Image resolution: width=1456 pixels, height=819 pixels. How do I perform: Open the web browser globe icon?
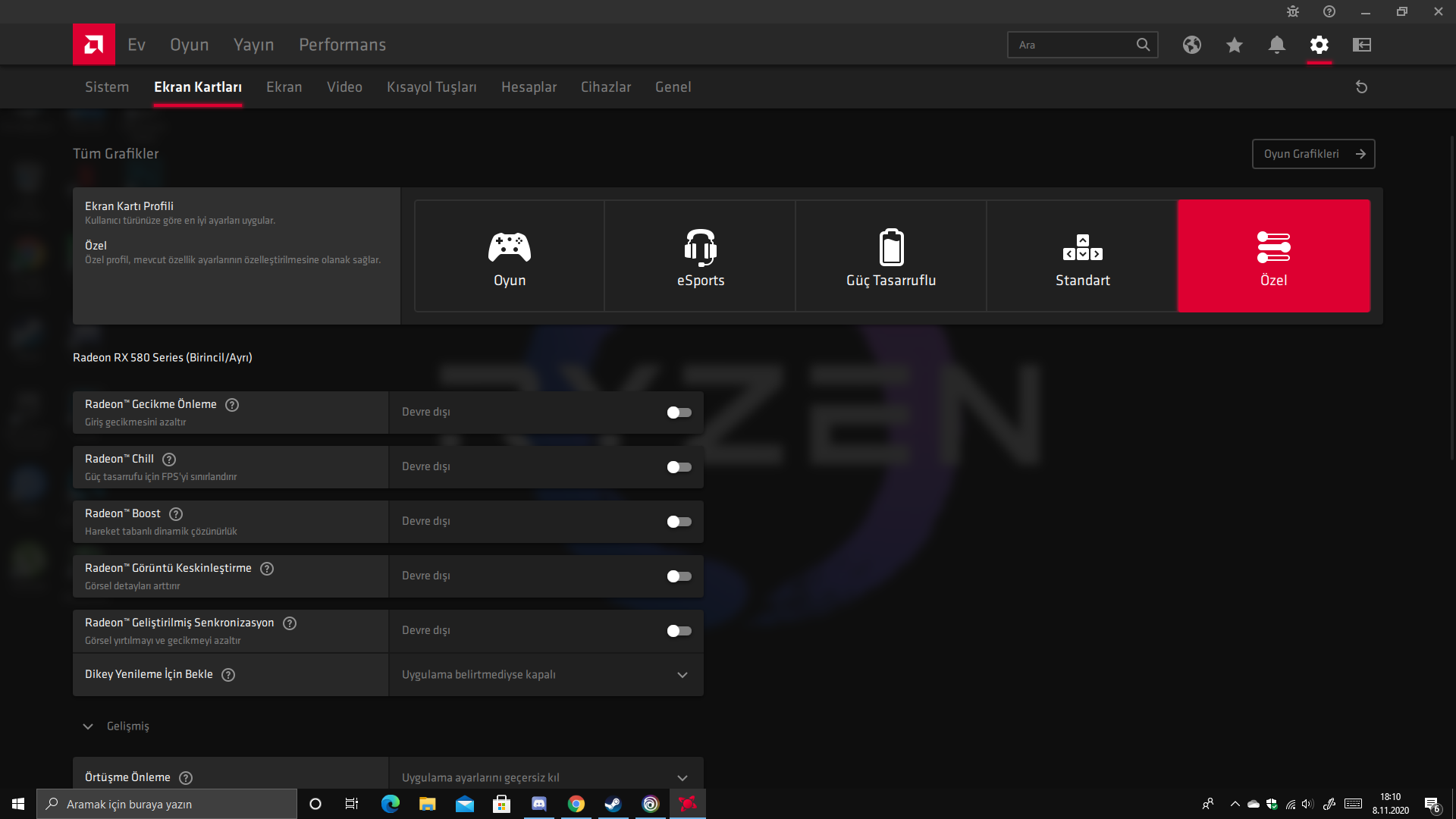[x=1191, y=45]
